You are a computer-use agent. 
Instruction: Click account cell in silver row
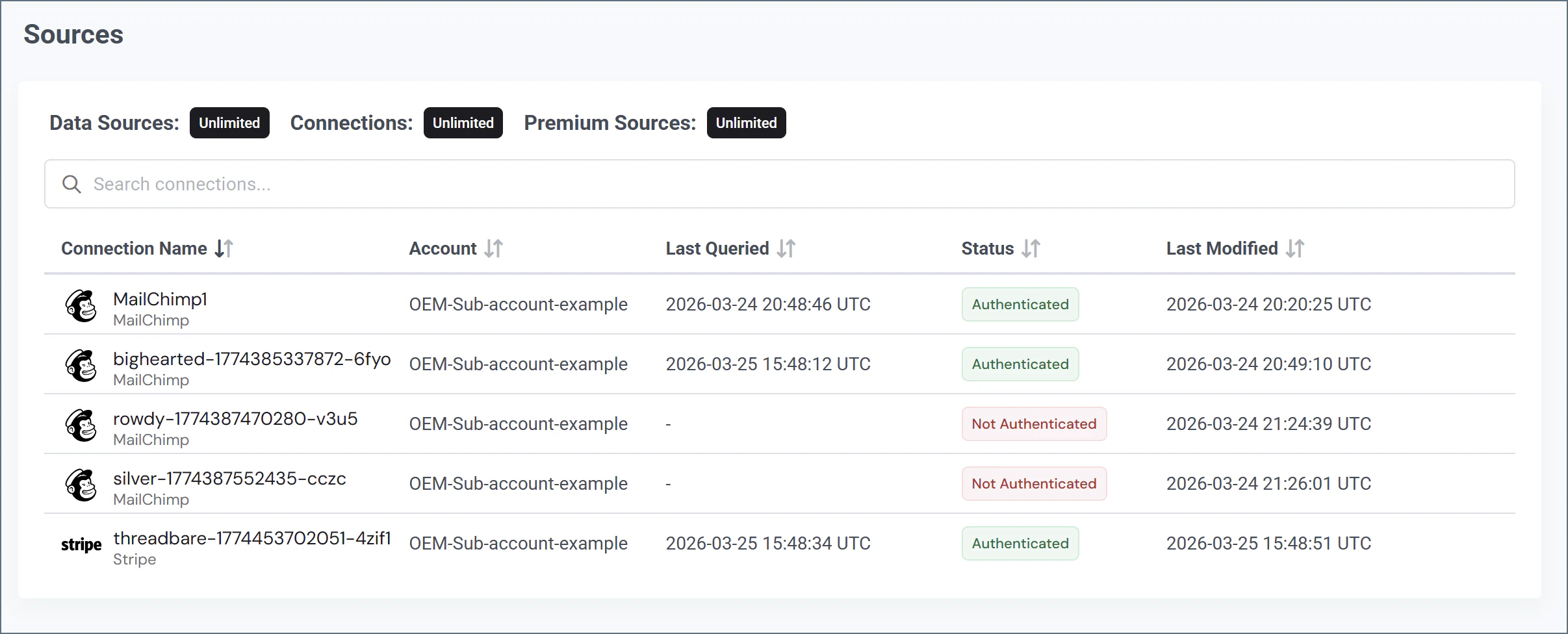(519, 483)
